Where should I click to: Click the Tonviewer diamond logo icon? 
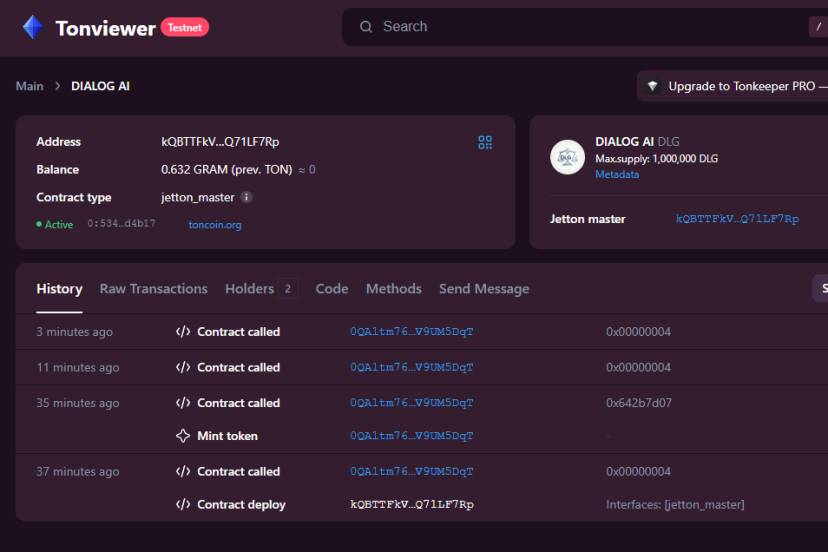[x=33, y=27]
